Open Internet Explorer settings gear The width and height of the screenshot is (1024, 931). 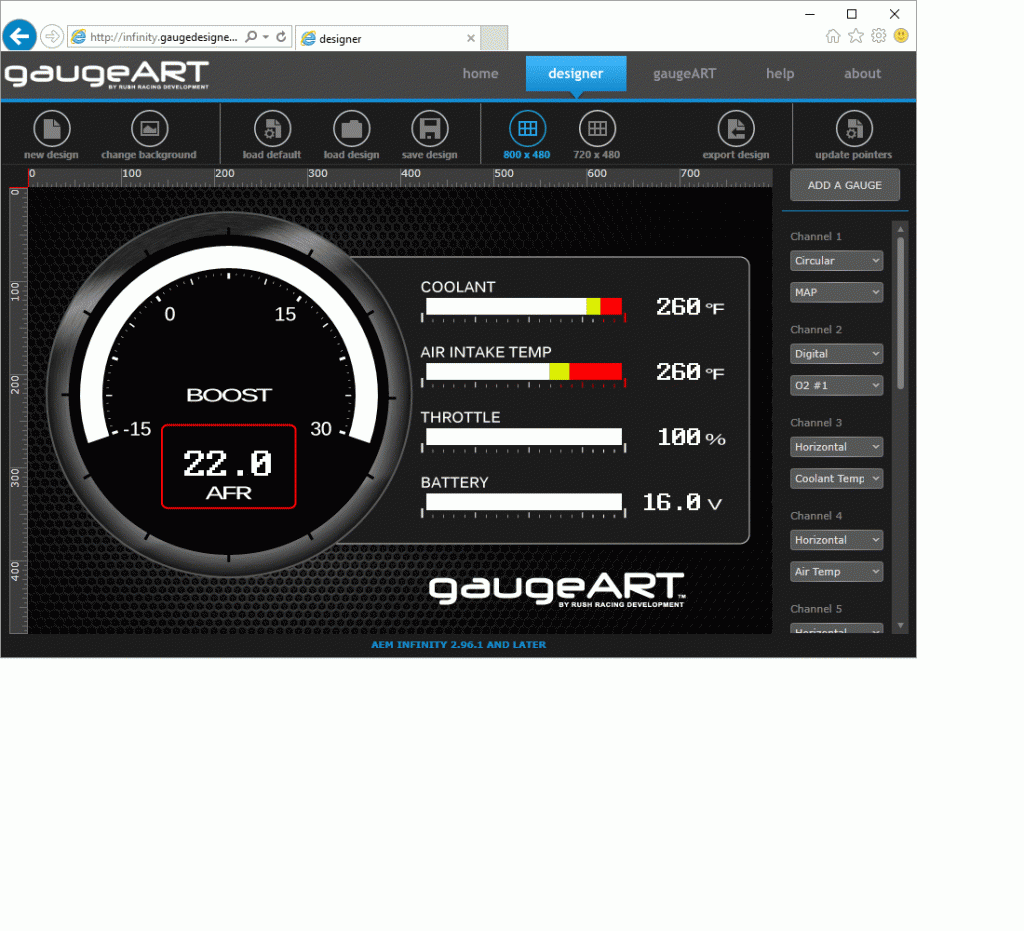click(878, 35)
